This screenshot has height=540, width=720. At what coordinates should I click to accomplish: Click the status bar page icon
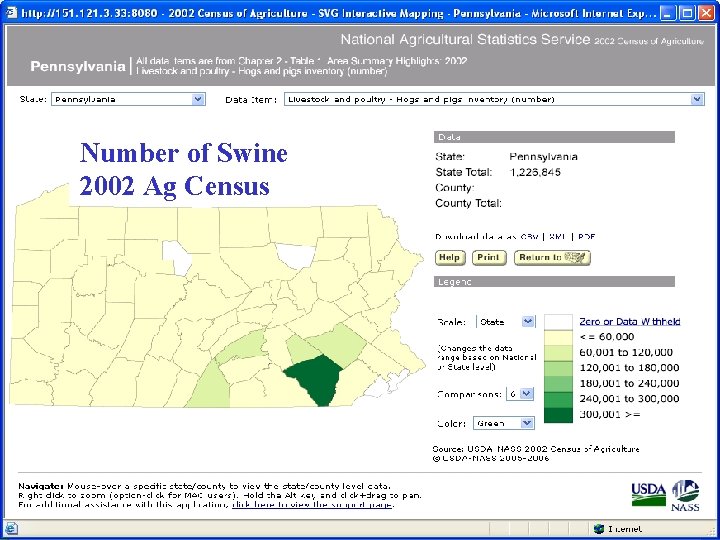point(11,529)
